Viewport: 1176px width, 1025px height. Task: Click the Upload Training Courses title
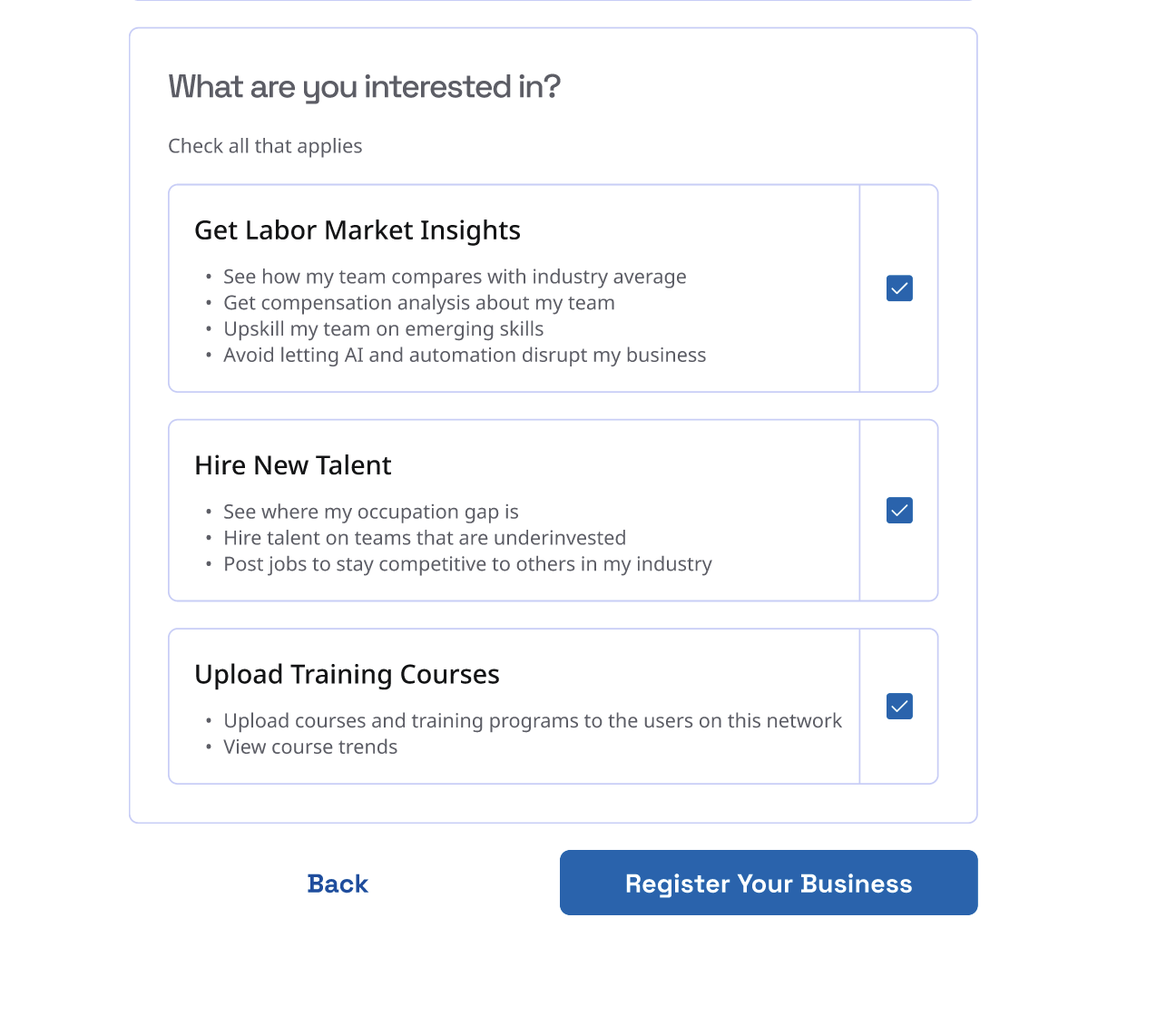(347, 675)
